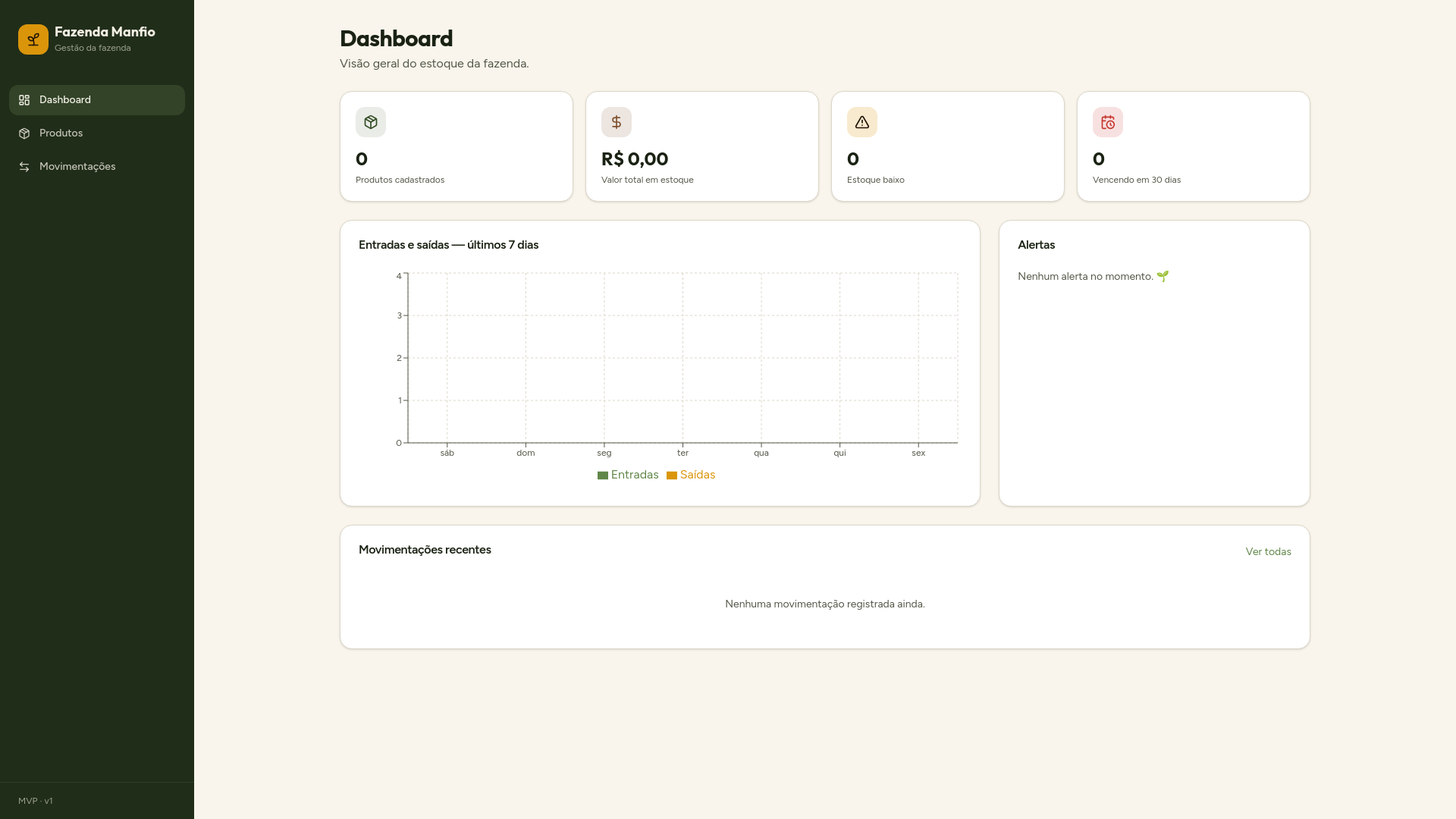1456x819 pixels.
Task: Click the sáb axis label on chart
Action: click(447, 453)
